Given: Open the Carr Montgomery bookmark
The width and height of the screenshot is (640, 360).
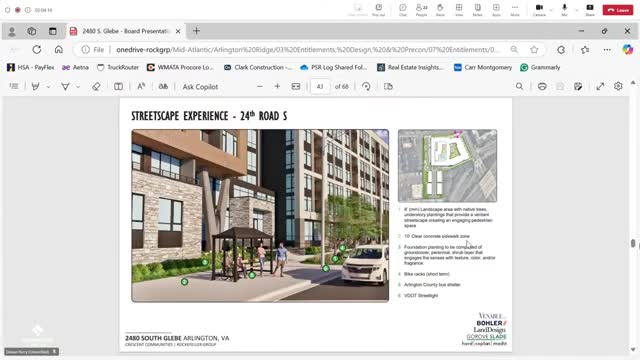Looking at the screenshot, I should point(483,67).
